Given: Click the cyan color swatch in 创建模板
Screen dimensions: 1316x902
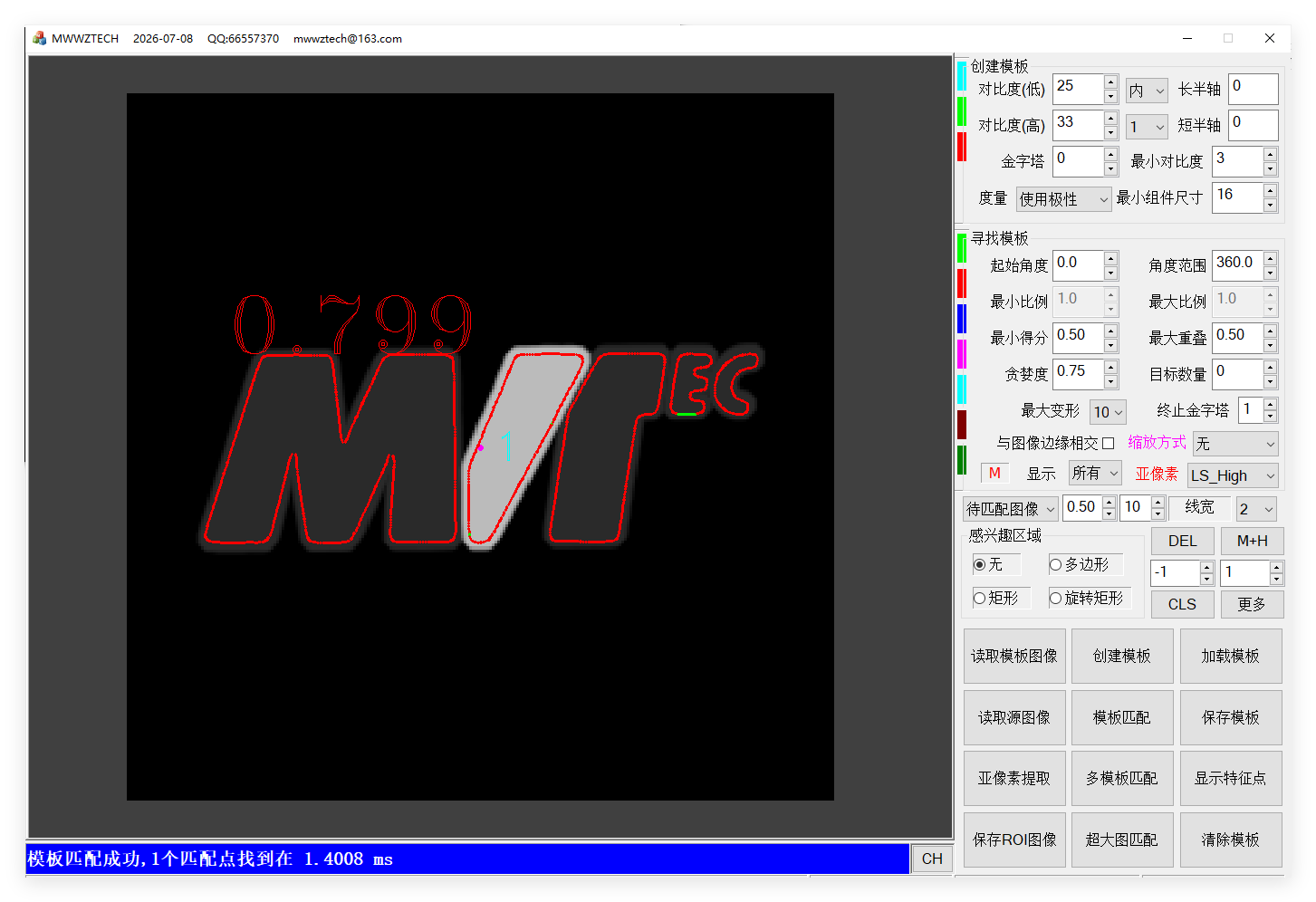Looking at the screenshot, I should [962, 75].
